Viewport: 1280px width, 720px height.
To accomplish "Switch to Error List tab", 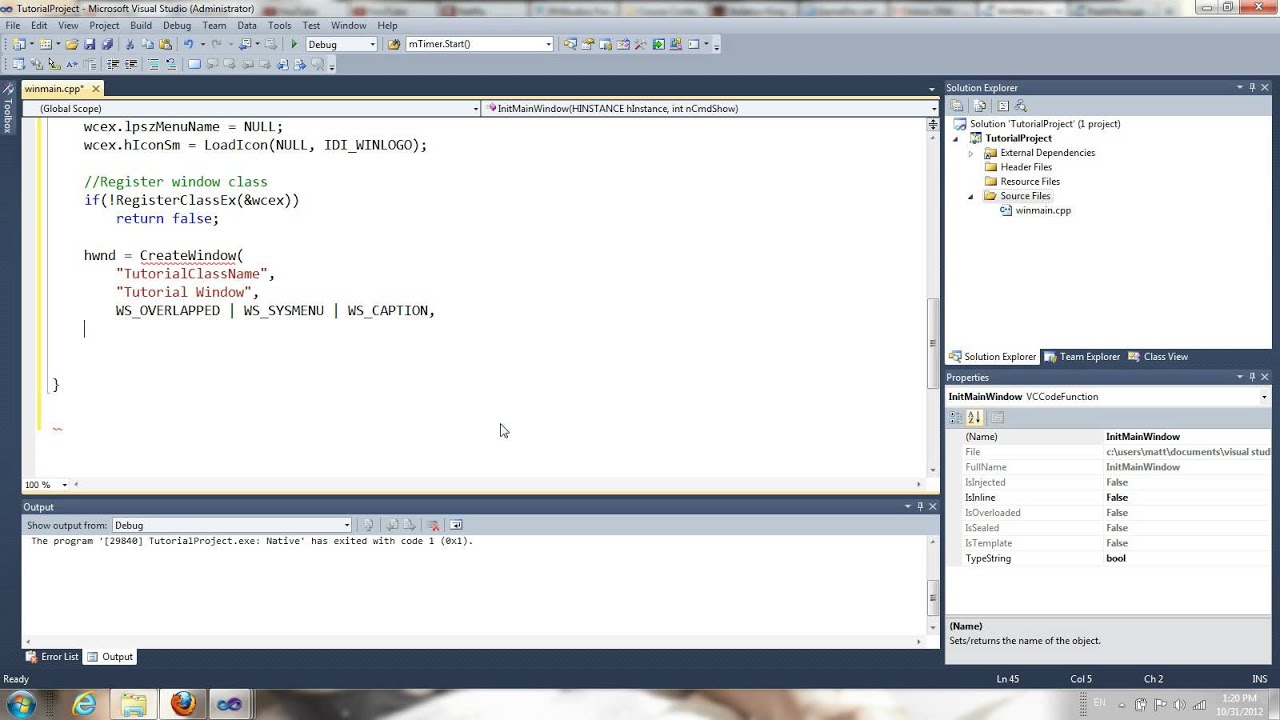I will point(52,657).
